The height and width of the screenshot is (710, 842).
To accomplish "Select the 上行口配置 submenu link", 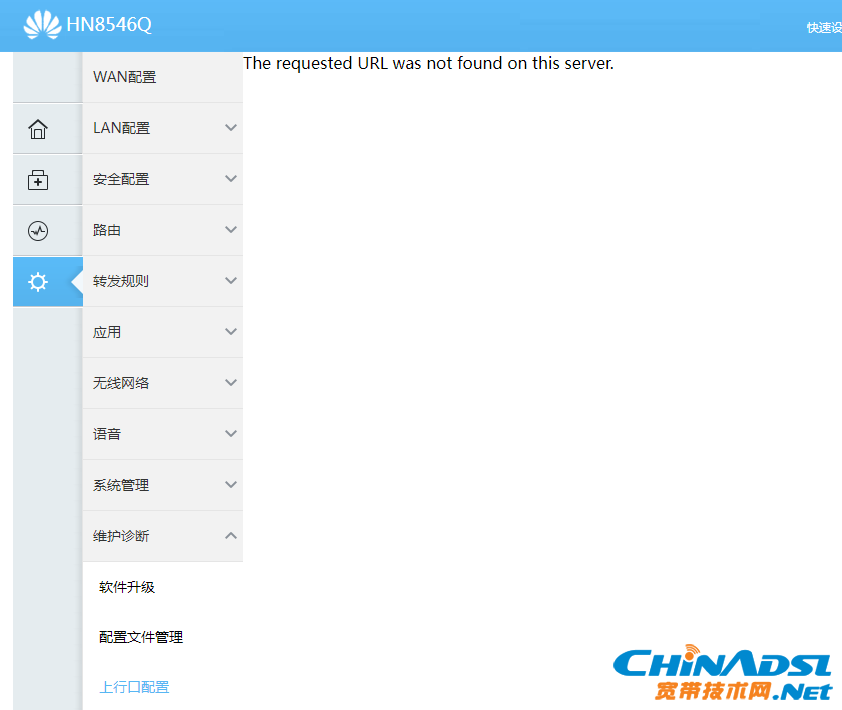I will [134, 687].
